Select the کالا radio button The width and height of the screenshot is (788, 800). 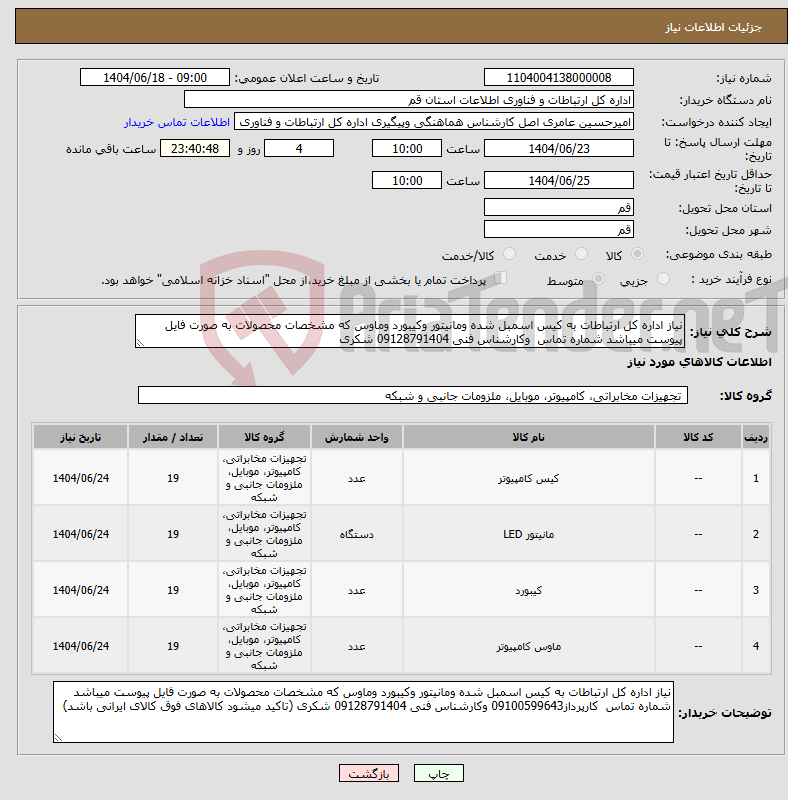click(637, 254)
